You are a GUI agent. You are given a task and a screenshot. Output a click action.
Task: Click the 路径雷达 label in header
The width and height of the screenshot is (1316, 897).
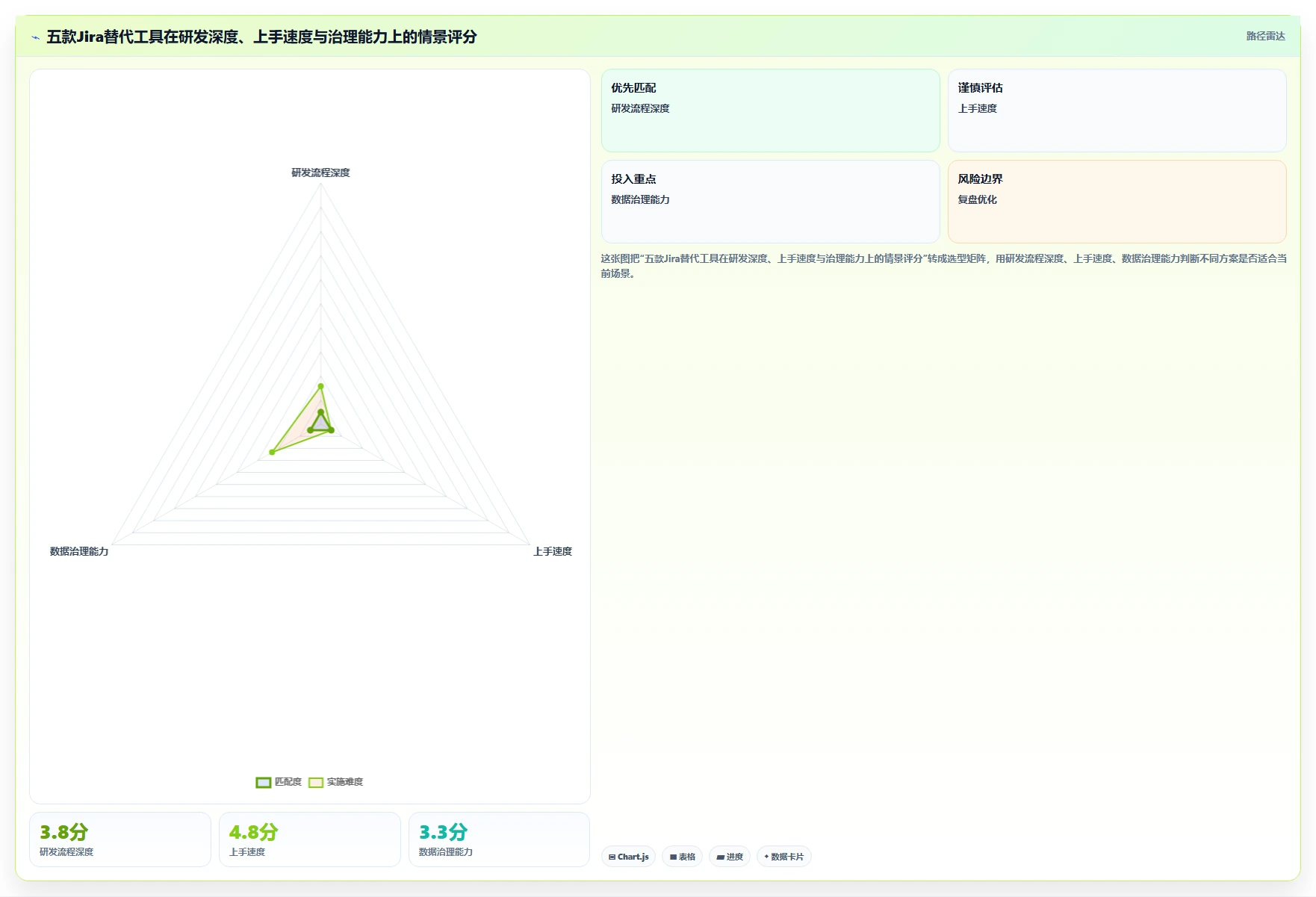click(1265, 36)
